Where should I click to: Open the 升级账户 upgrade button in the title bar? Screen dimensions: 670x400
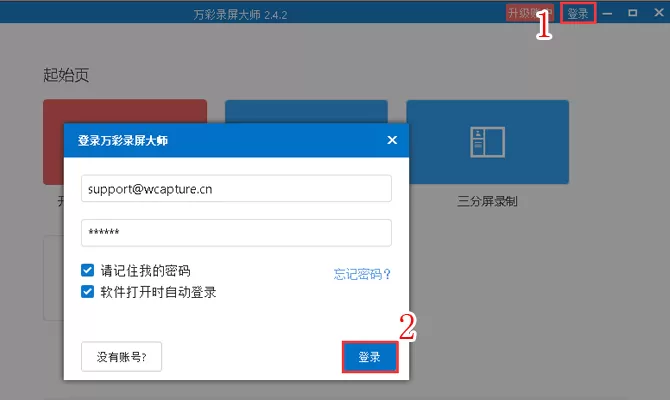coord(529,13)
